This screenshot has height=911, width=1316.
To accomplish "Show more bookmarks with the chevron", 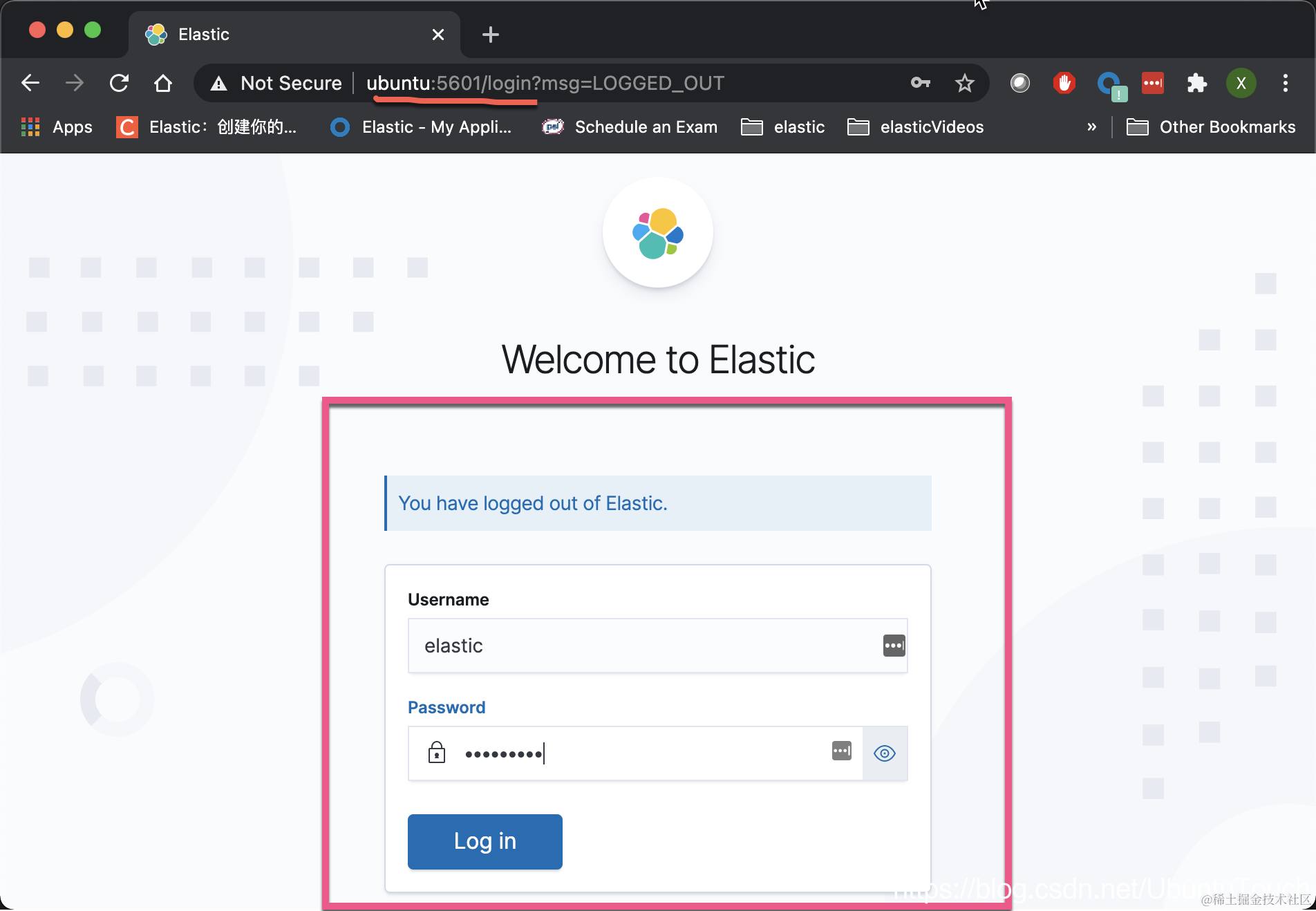I will point(1091,127).
